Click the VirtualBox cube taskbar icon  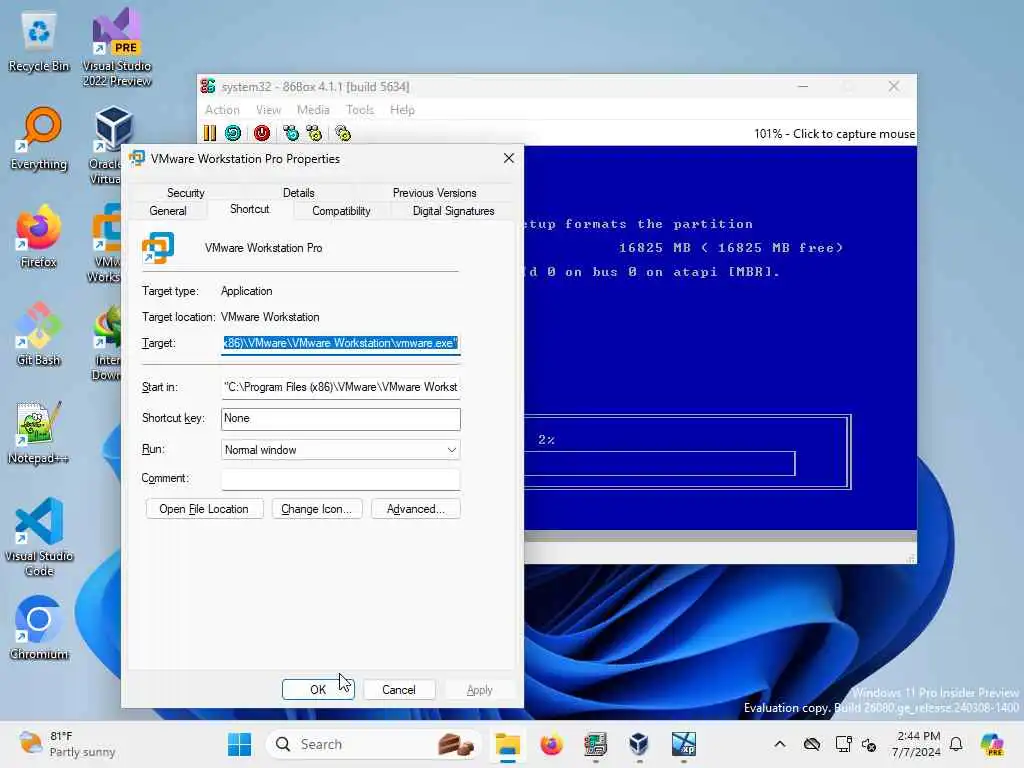[639, 744]
